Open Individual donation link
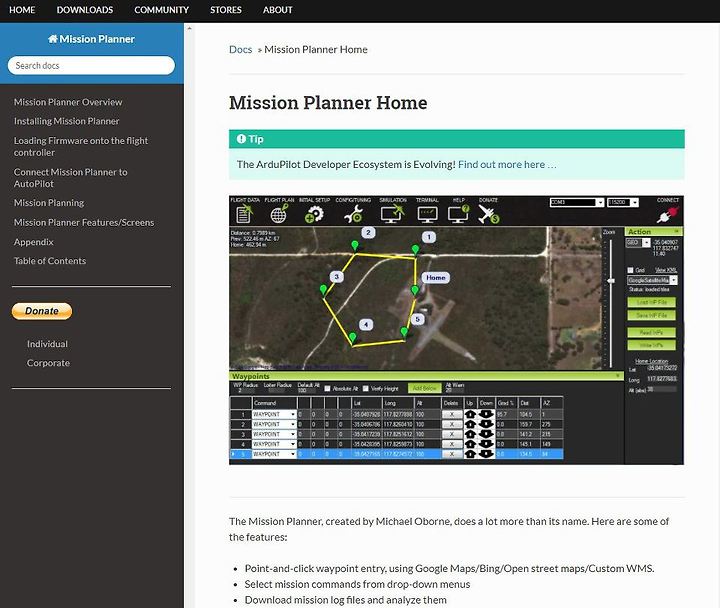 coord(47,344)
